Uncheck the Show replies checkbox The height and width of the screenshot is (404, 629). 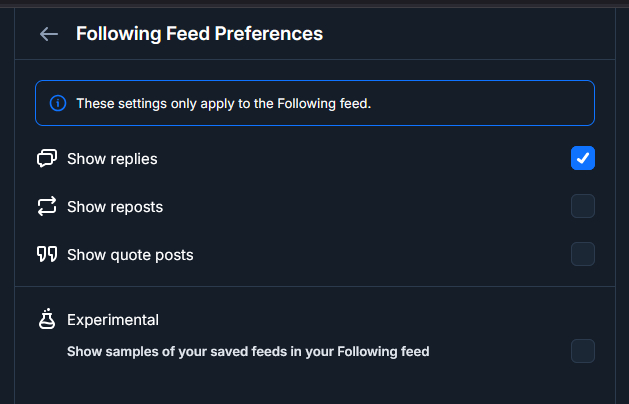(x=583, y=158)
